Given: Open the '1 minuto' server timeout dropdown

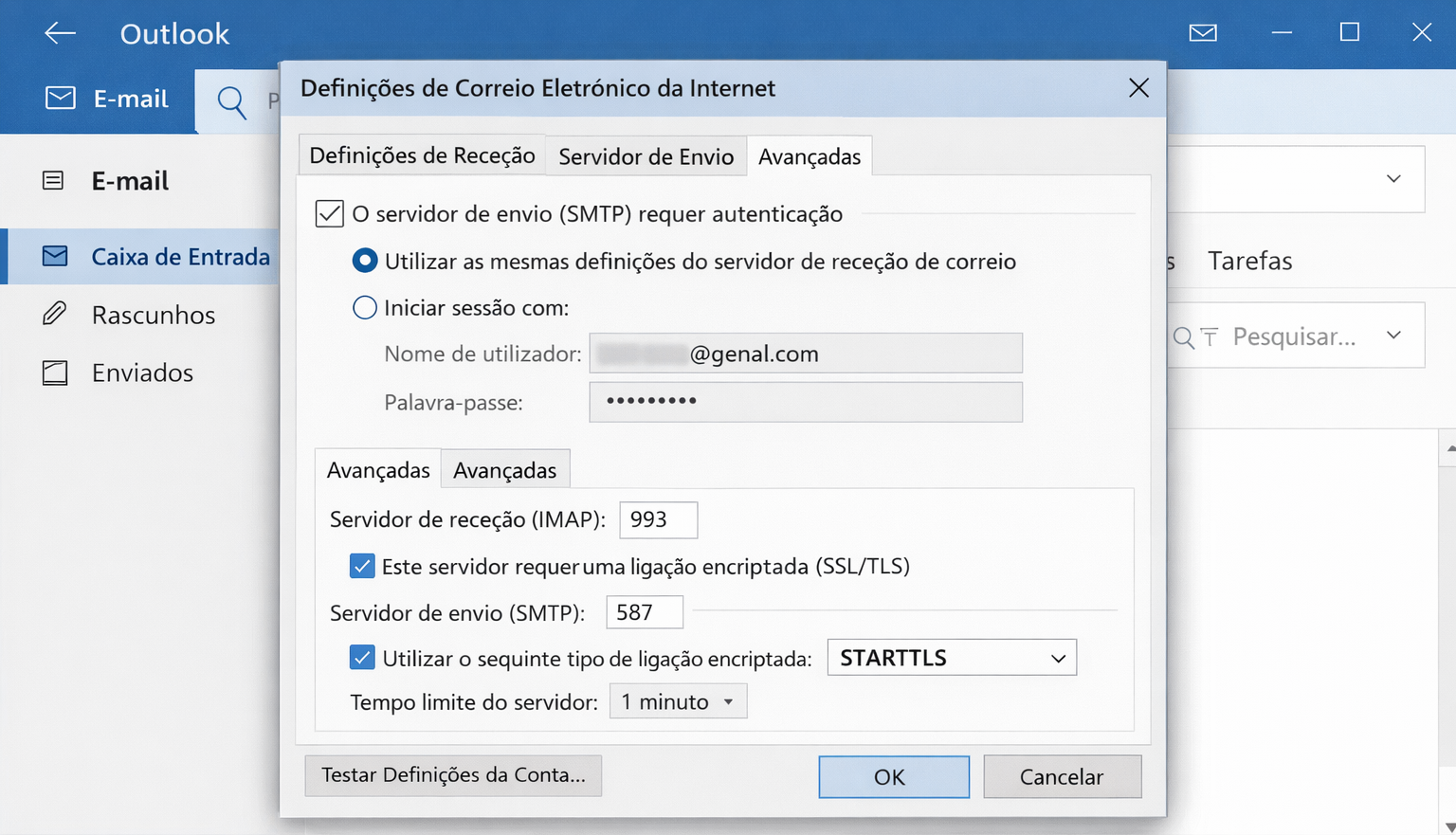Looking at the screenshot, I should [x=678, y=701].
